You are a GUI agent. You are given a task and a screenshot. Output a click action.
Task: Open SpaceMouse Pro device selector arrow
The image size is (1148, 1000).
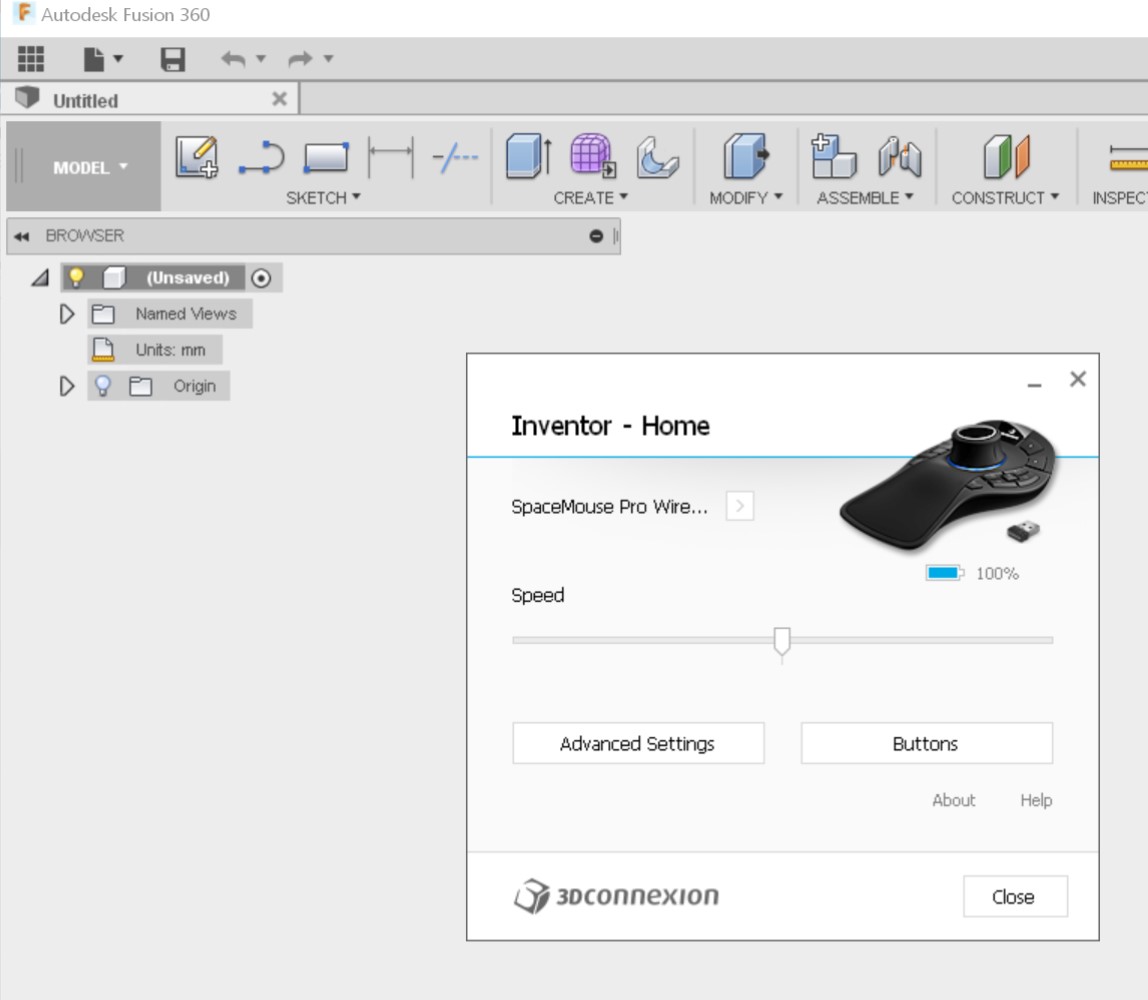[740, 506]
